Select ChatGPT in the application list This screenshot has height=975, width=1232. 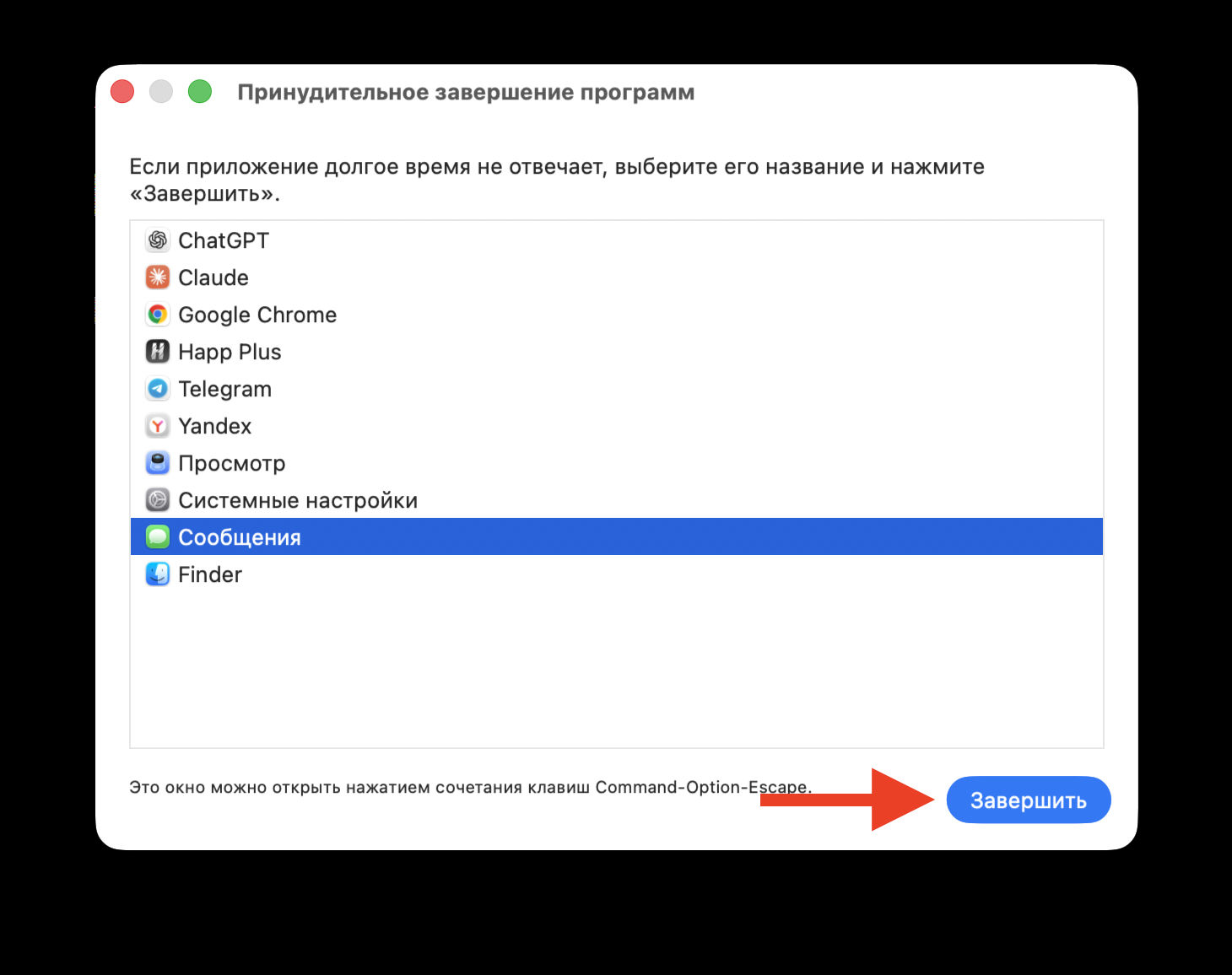pyautogui.click(x=223, y=240)
